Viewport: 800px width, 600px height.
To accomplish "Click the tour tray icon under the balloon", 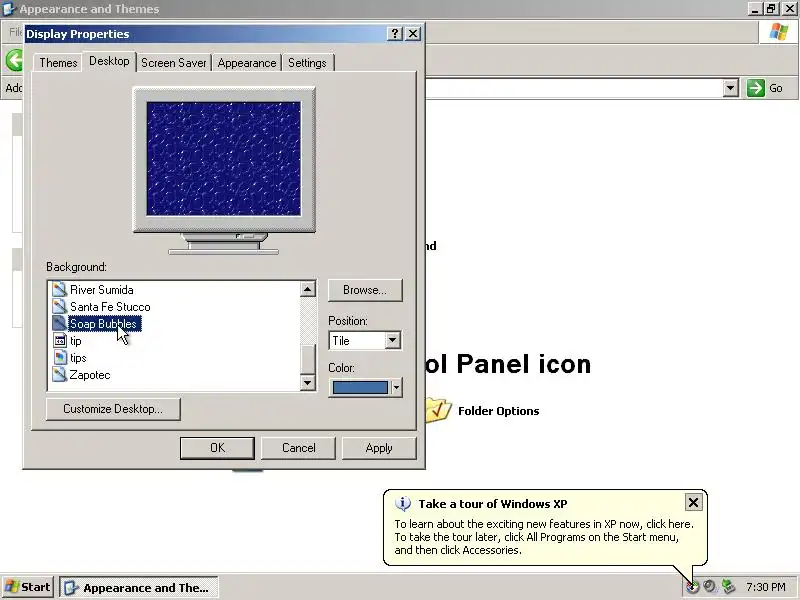I will click(692, 587).
